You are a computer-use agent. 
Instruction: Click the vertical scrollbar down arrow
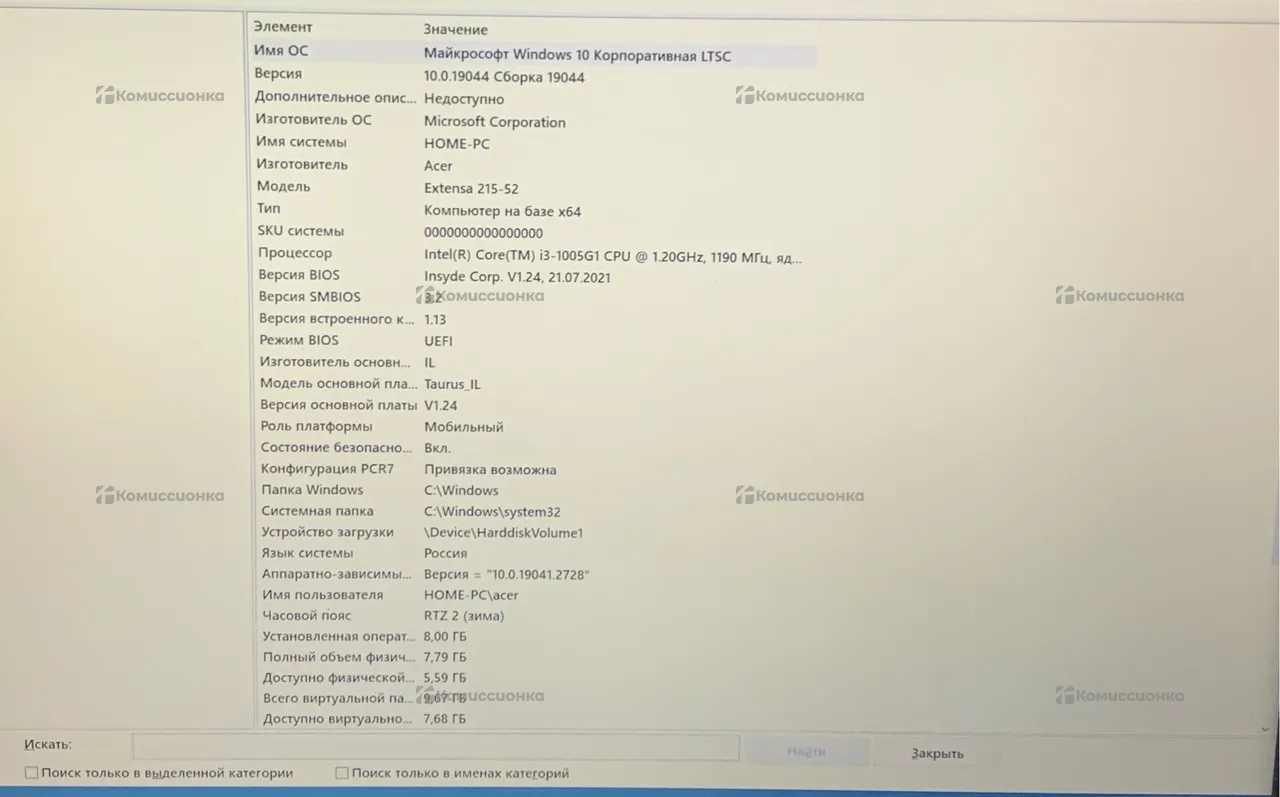click(x=1266, y=729)
